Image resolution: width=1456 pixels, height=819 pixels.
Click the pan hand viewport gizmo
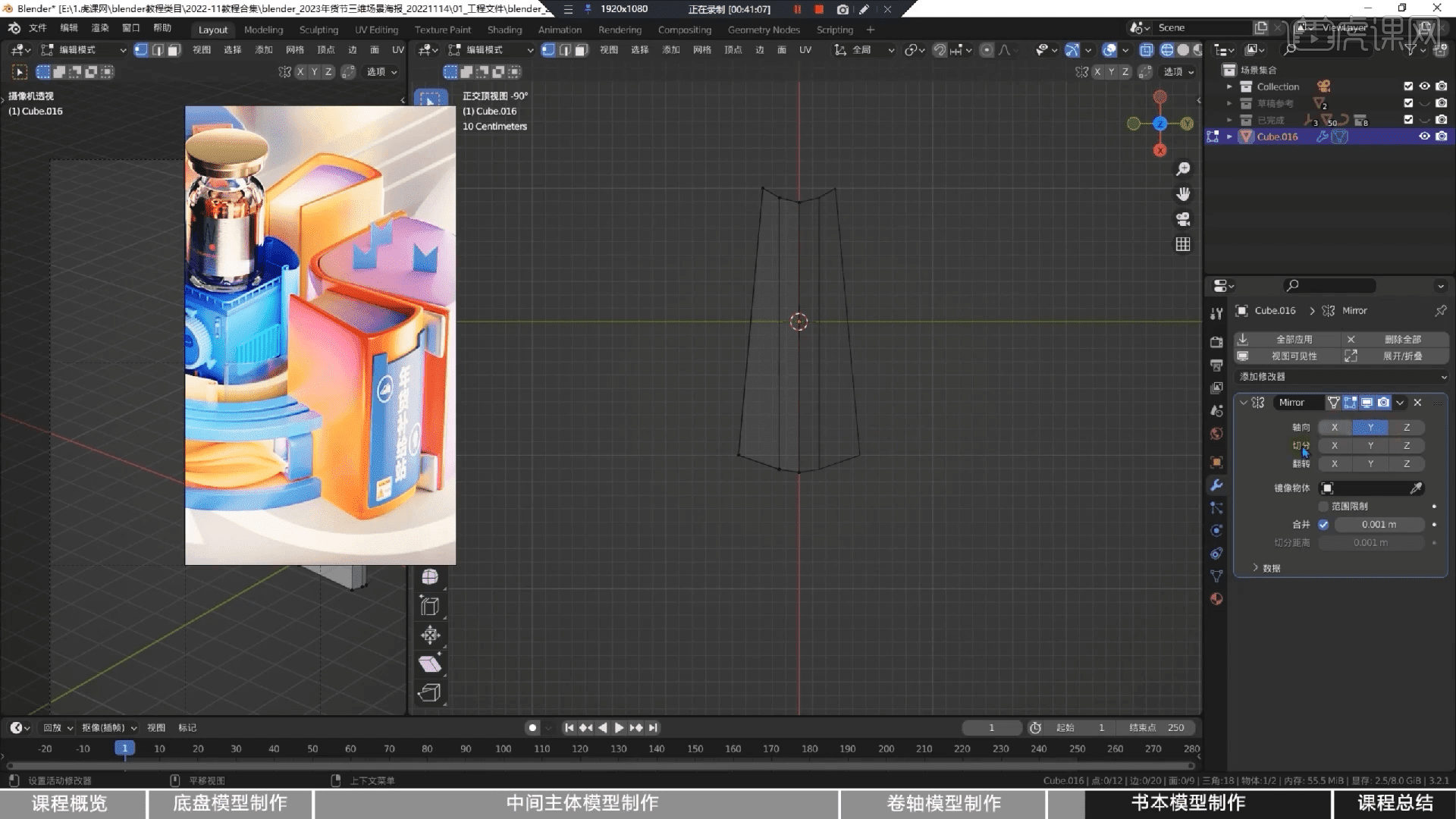coord(1182,194)
